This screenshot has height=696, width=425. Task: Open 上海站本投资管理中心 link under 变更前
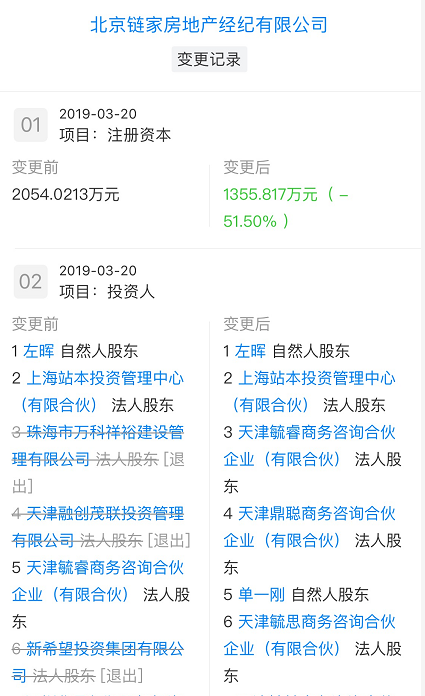tap(99, 391)
